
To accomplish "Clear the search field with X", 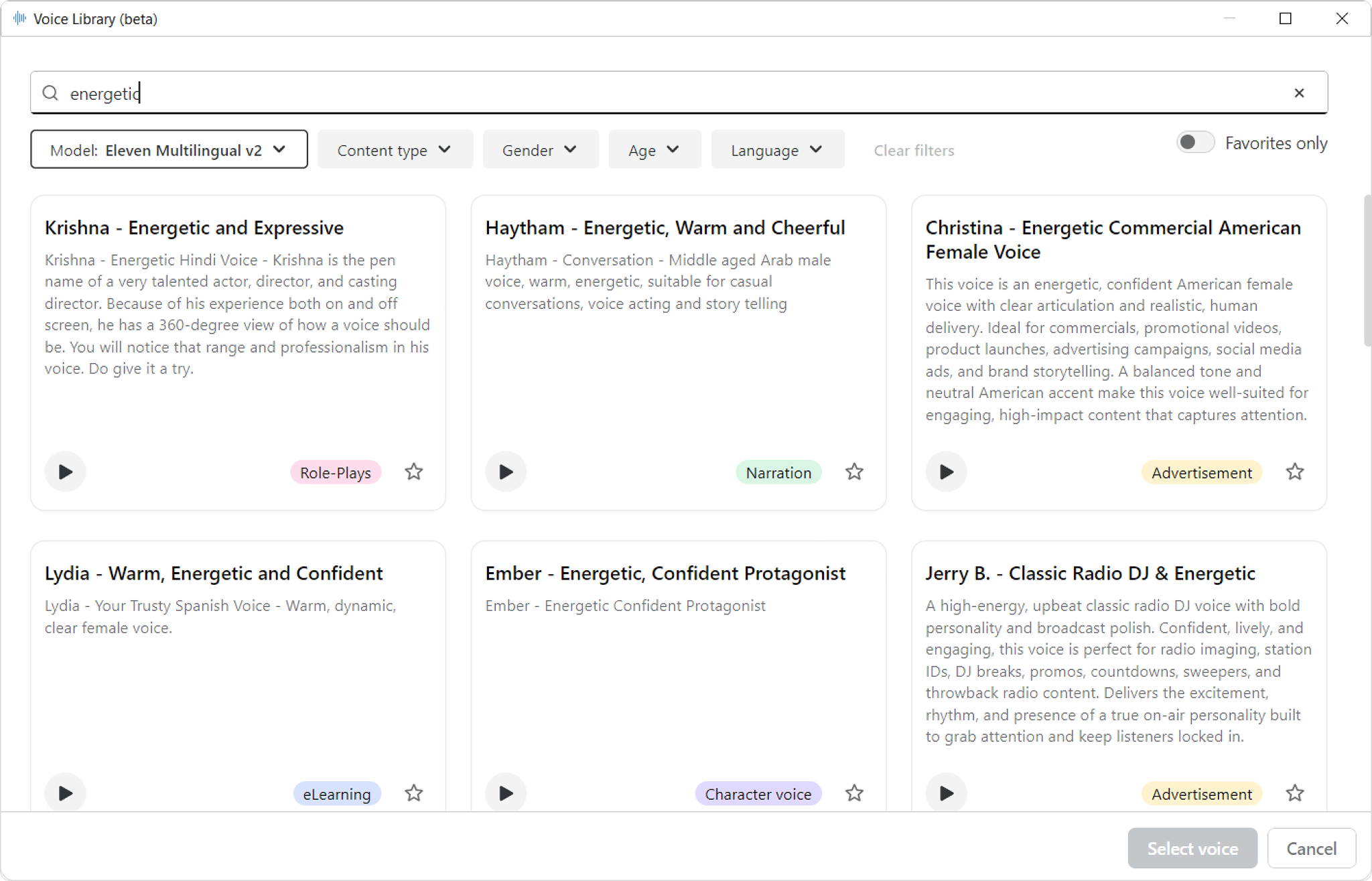I will (1299, 93).
